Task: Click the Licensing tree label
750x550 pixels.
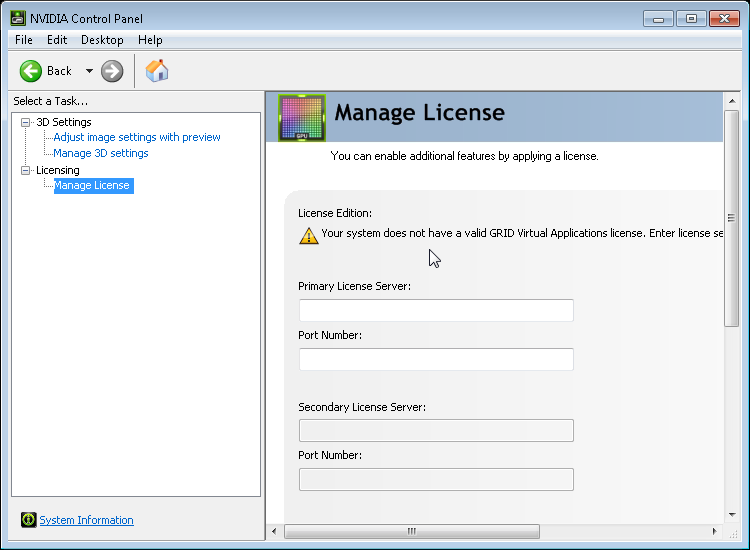Action: point(58,170)
